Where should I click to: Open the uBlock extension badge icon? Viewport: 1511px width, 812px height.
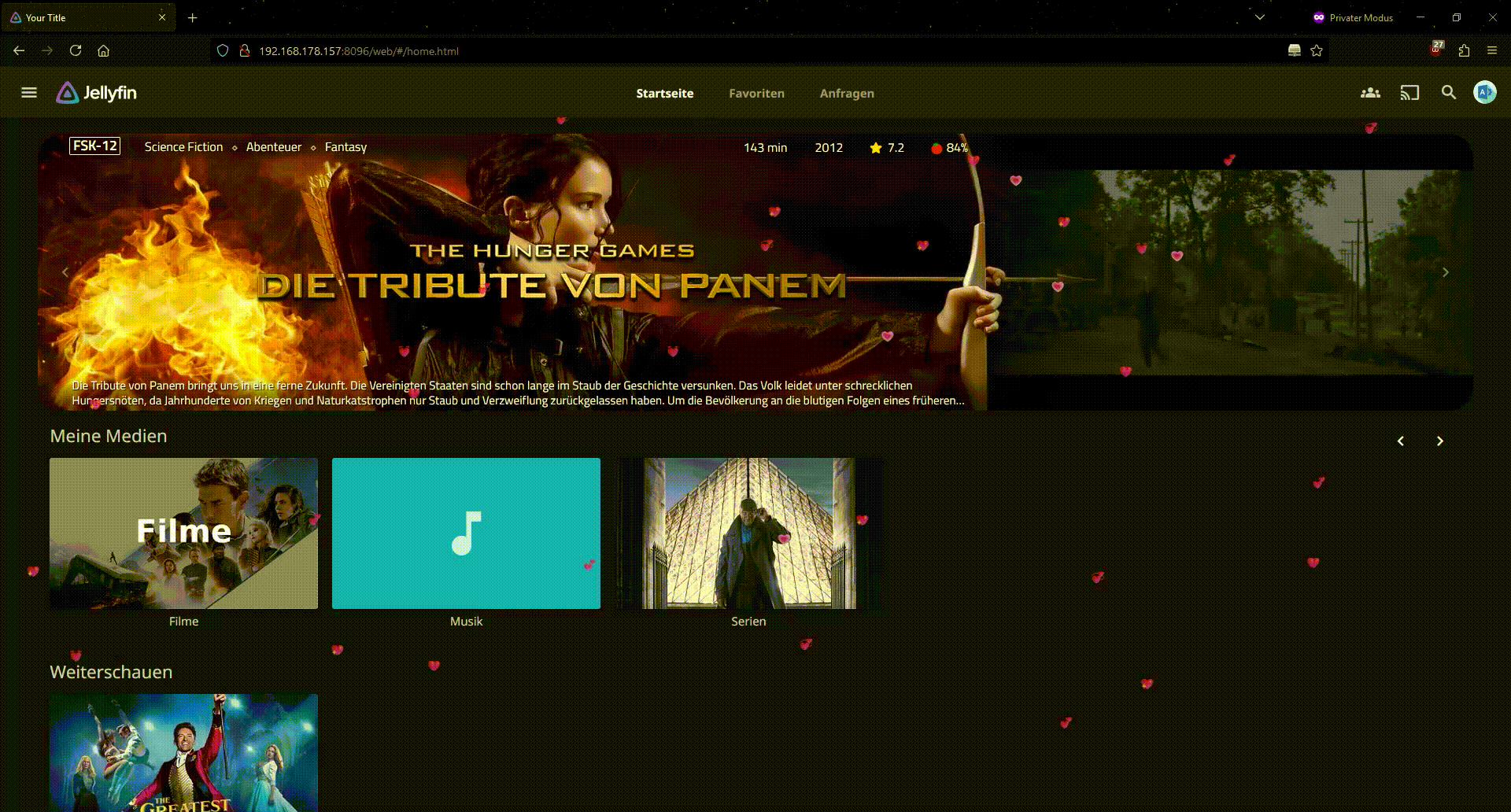(x=1436, y=50)
